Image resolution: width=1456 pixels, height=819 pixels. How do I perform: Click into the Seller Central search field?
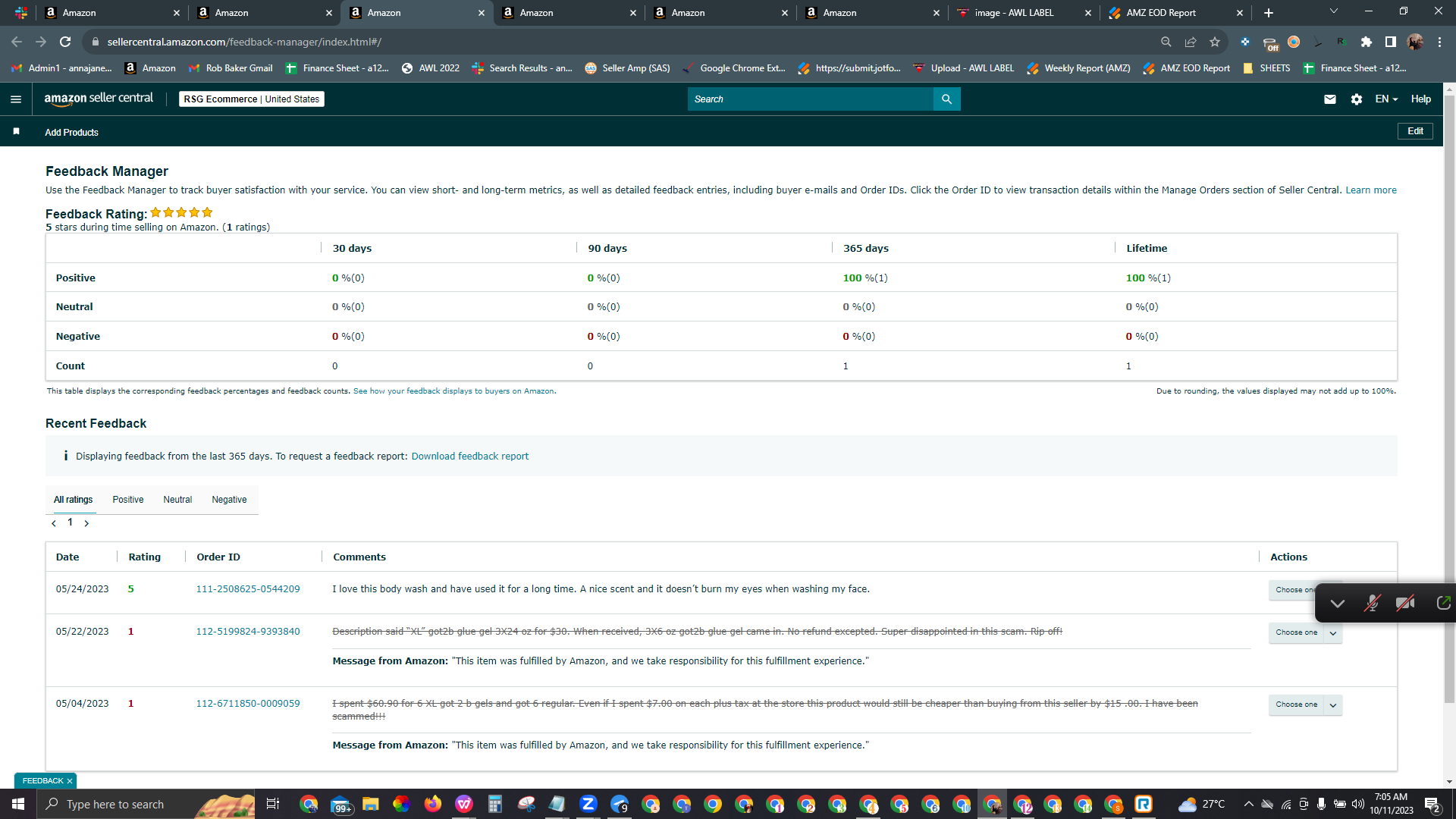[x=811, y=99]
